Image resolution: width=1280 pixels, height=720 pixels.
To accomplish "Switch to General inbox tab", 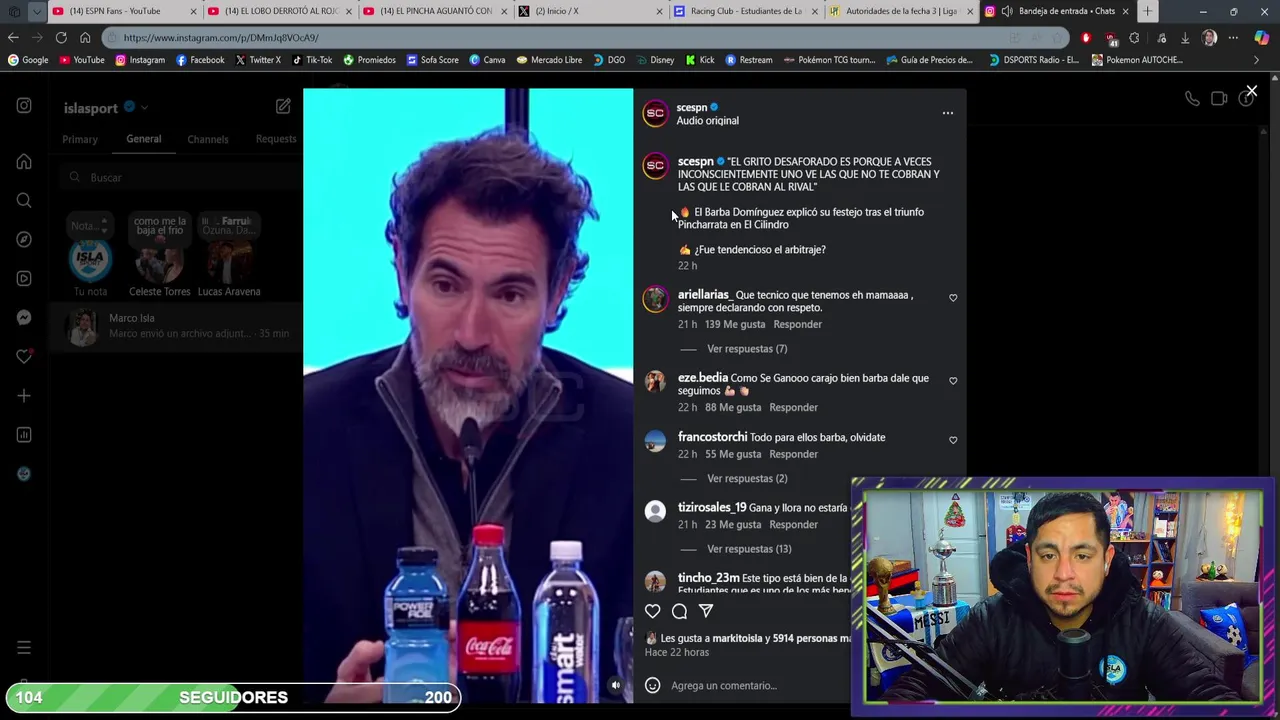I will pyautogui.click(x=143, y=139).
